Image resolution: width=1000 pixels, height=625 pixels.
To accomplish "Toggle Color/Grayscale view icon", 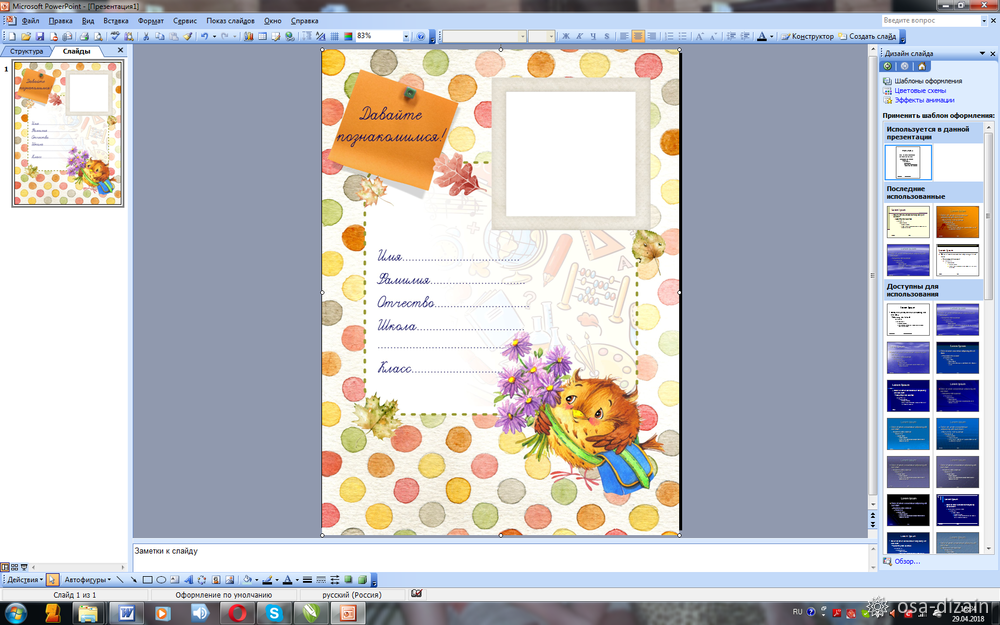I will coord(348,36).
